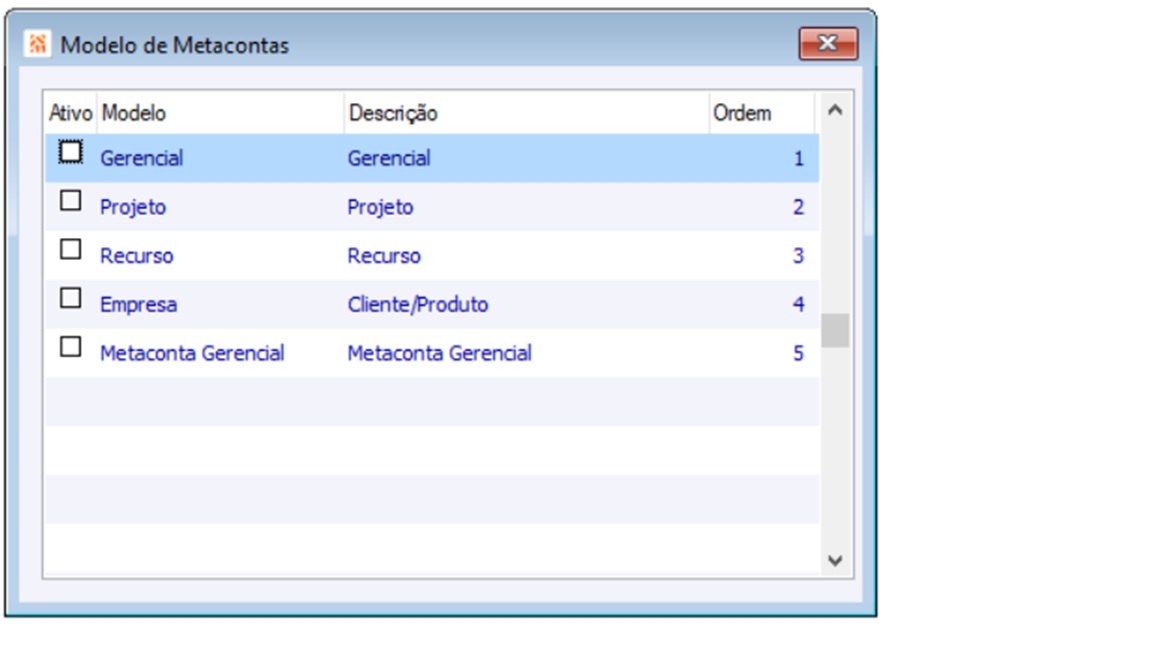Tick the Ativo checkbox for Projeto
Viewport: 1152px width, 648px height.
tap(71, 201)
